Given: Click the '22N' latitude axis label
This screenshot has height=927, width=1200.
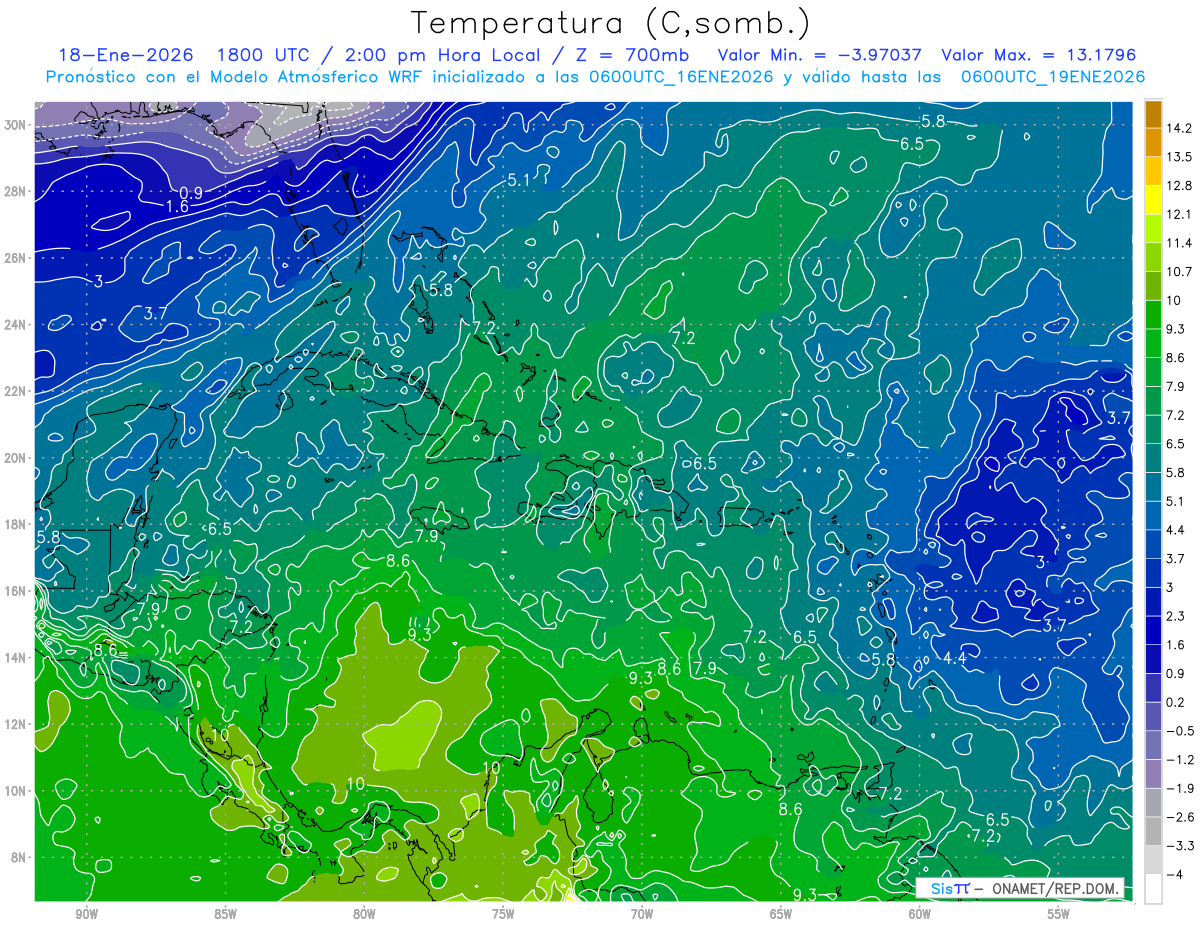Looking at the screenshot, I should pyautogui.click(x=16, y=391).
